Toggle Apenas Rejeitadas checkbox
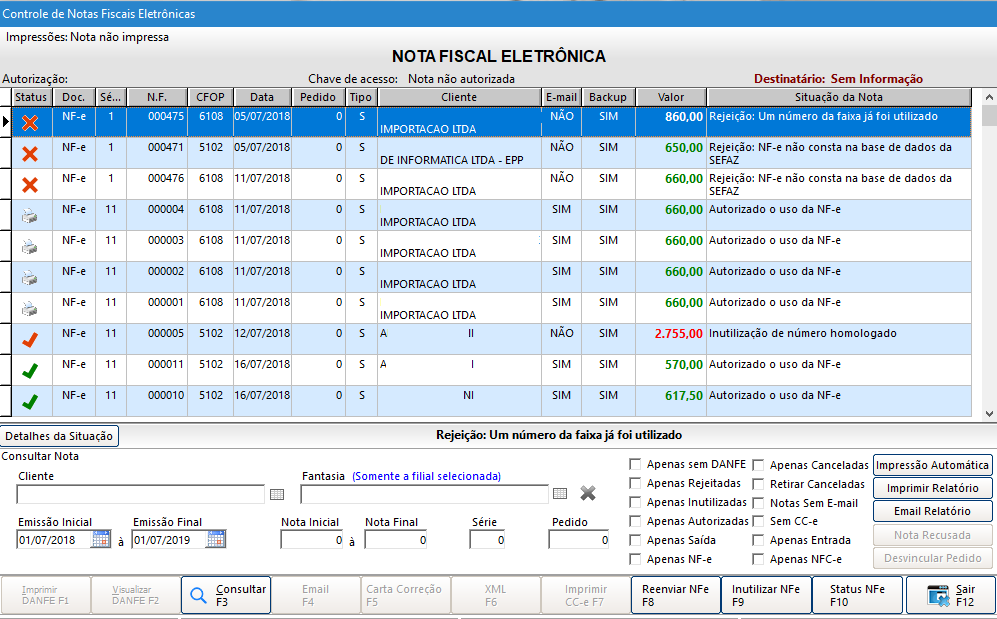997x619 pixels. pos(635,483)
